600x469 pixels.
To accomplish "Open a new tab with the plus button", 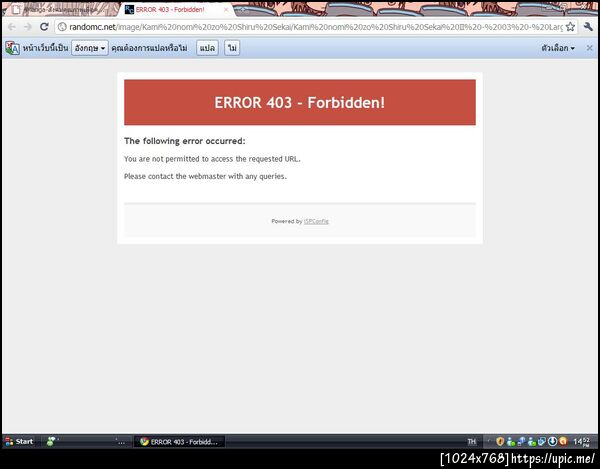I will tap(243, 10).
